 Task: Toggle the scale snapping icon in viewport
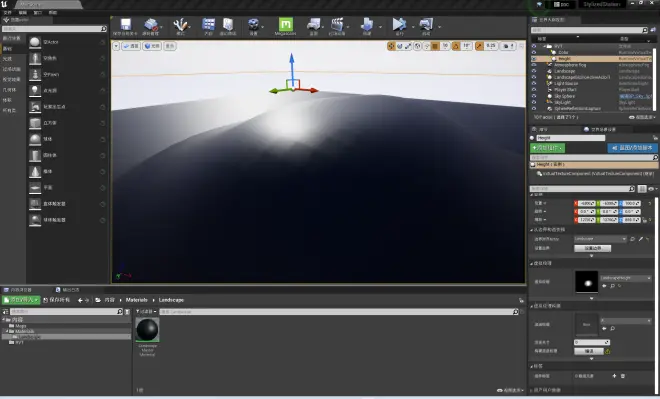click(x=479, y=46)
